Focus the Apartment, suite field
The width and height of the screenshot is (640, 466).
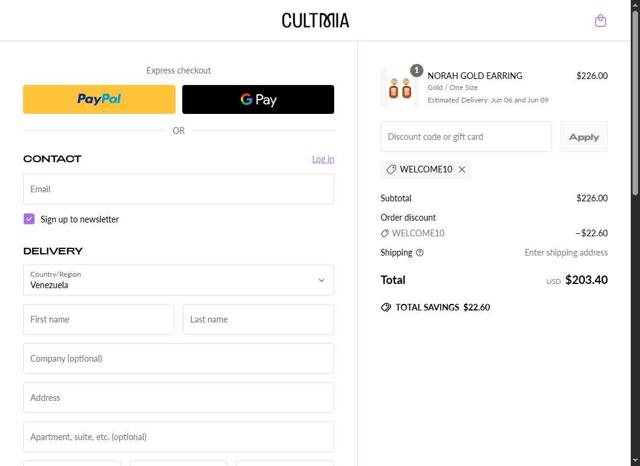pos(178,437)
